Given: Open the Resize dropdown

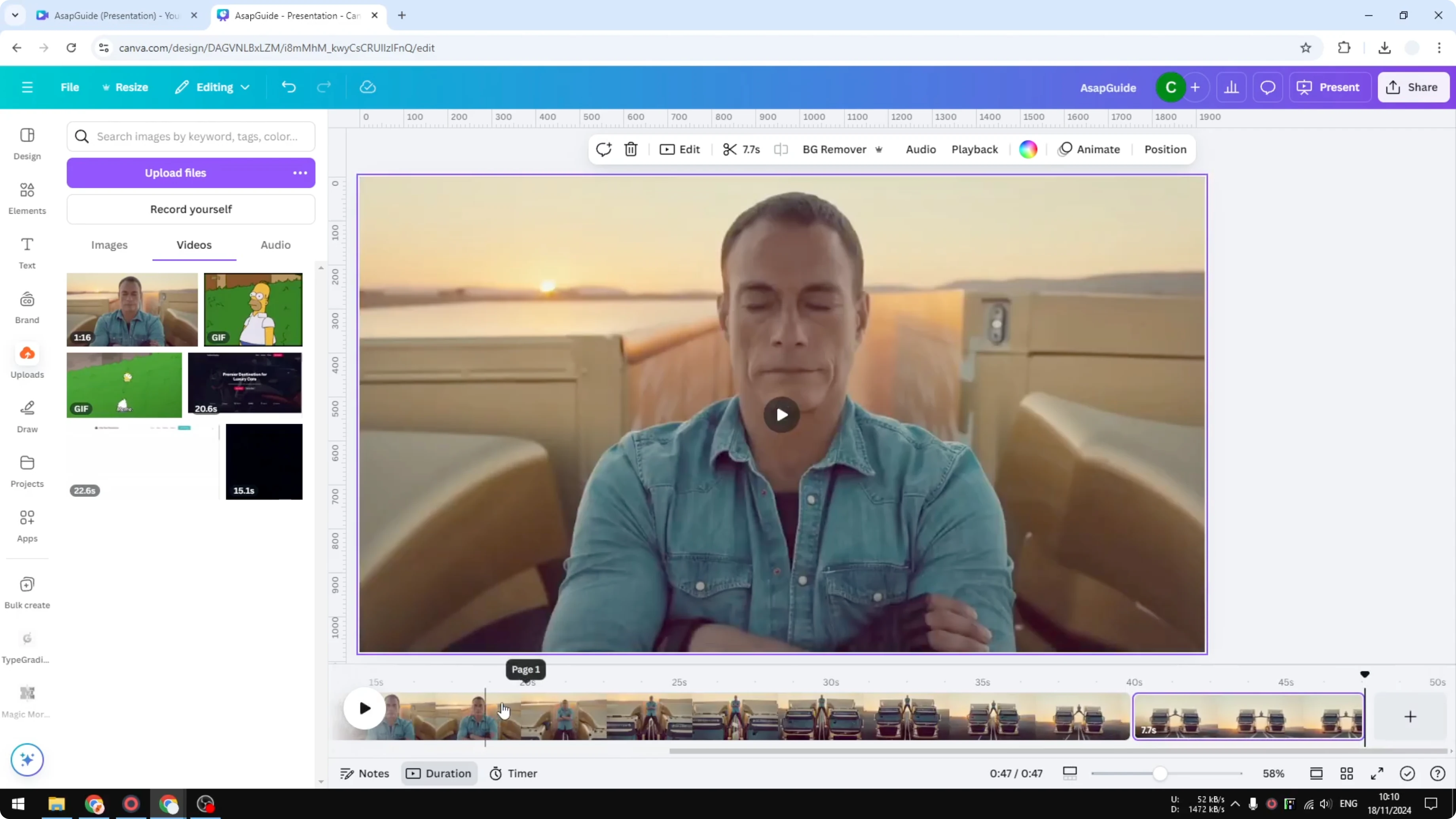Looking at the screenshot, I should (125, 87).
